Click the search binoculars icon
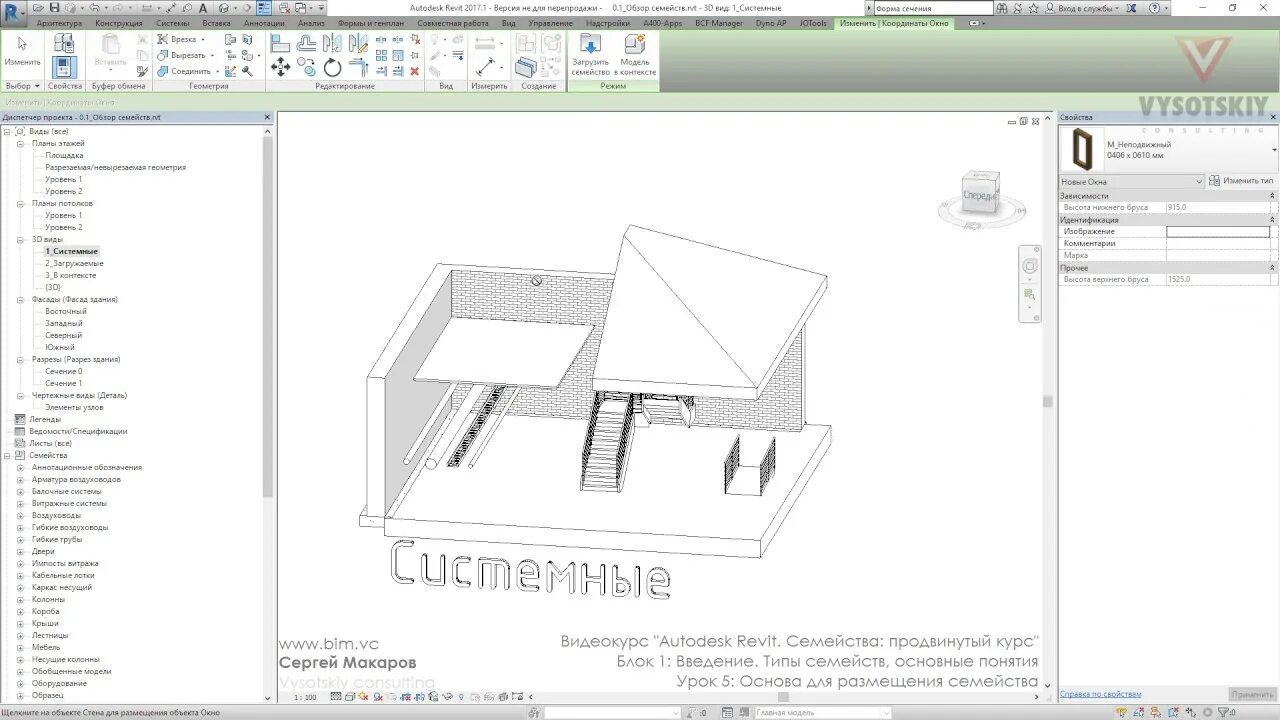 (x=1004, y=8)
